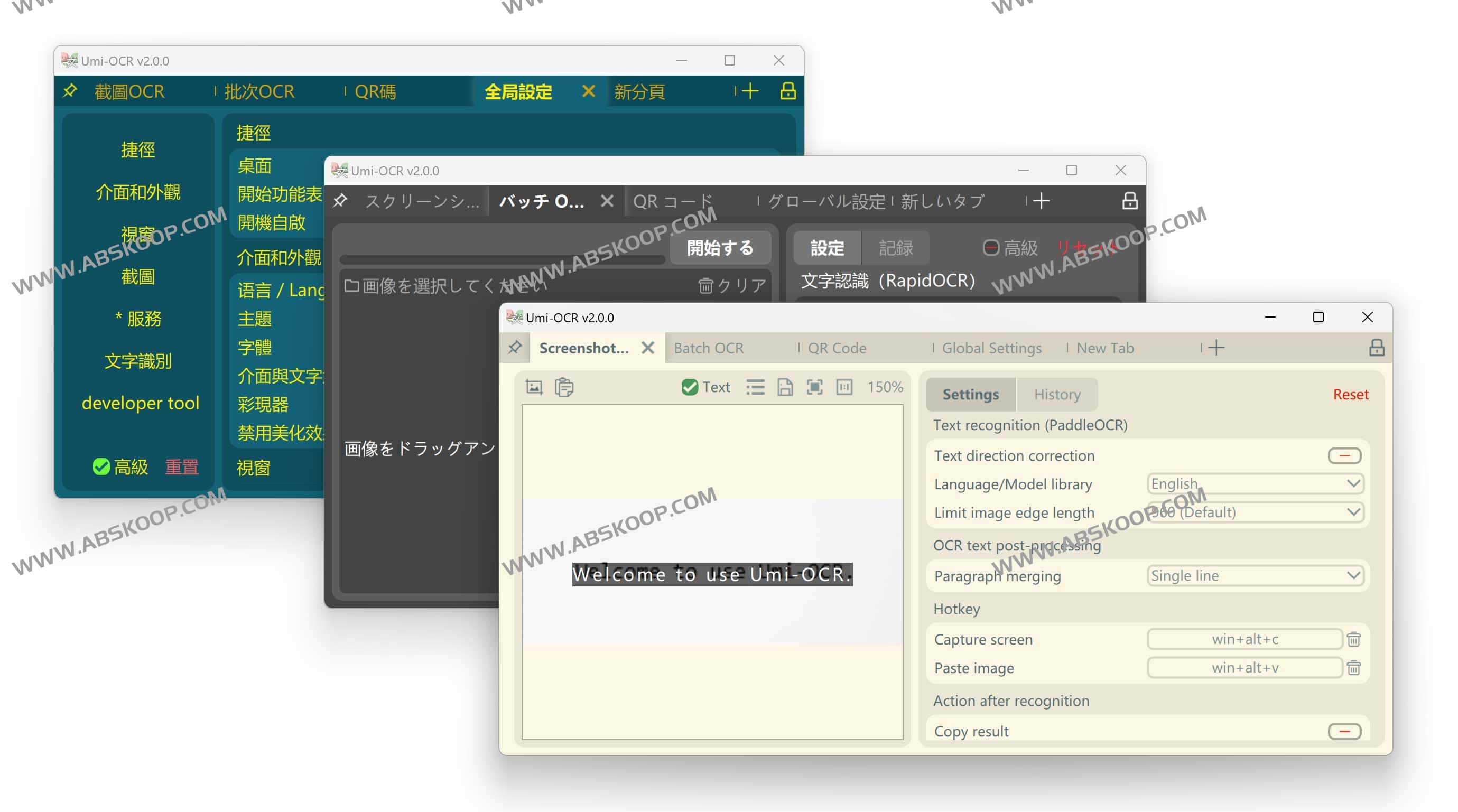
Task: Select Language/Model library dropdown
Action: (x=1253, y=483)
